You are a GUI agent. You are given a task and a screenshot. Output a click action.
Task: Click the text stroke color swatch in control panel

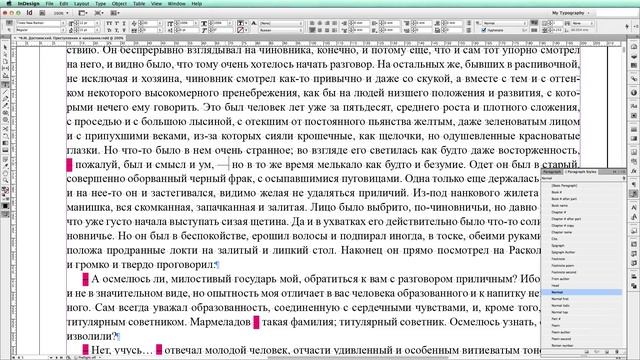point(240,30)
